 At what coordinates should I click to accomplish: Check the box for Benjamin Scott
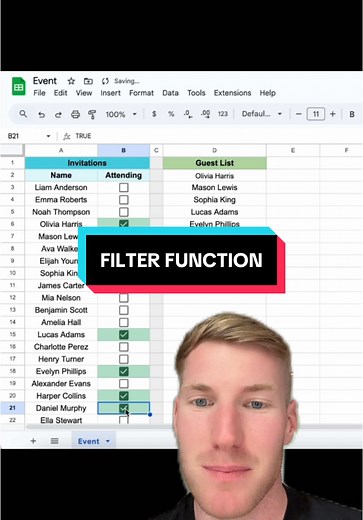point(124,310)
